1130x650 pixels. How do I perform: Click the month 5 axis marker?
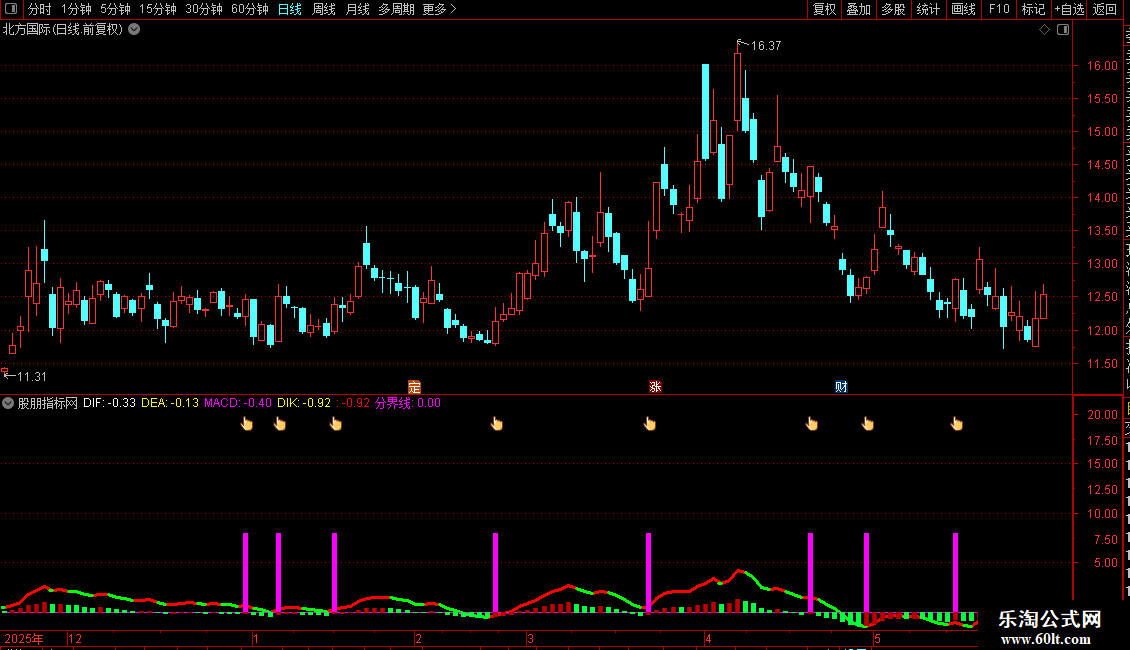coord(877,638)
